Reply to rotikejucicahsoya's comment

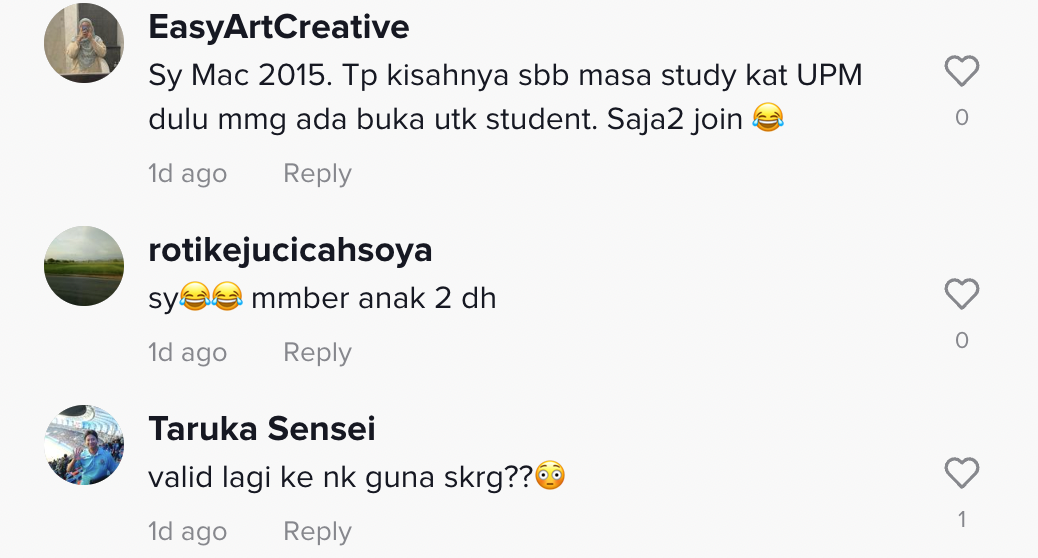[317, 353]
